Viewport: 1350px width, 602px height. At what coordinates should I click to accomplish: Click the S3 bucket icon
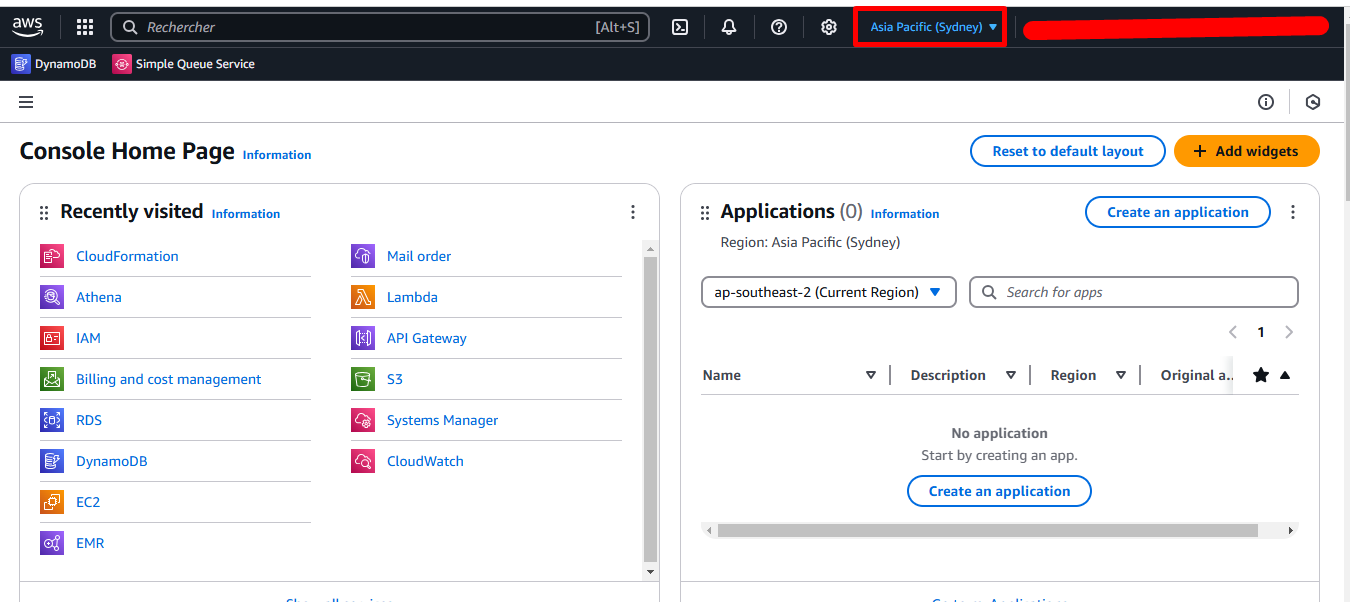(x=363, y=379)
